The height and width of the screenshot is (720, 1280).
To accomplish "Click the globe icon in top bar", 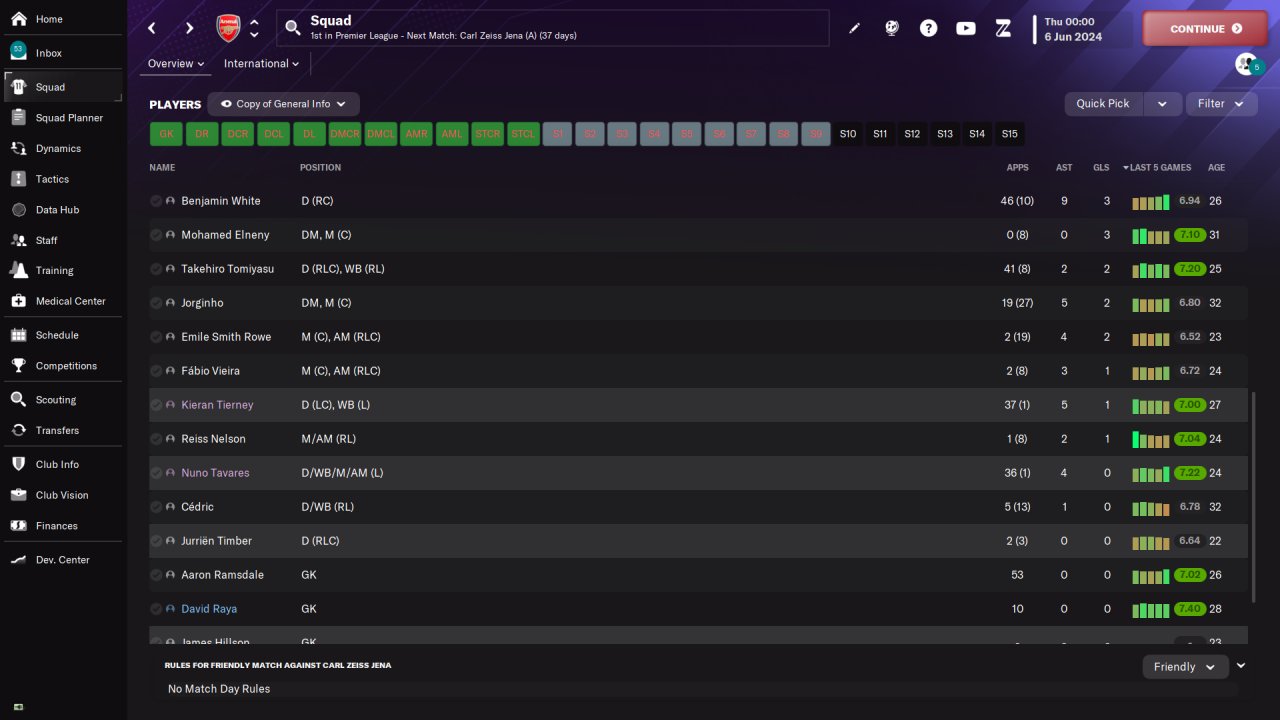I will [x=892, y=28].
